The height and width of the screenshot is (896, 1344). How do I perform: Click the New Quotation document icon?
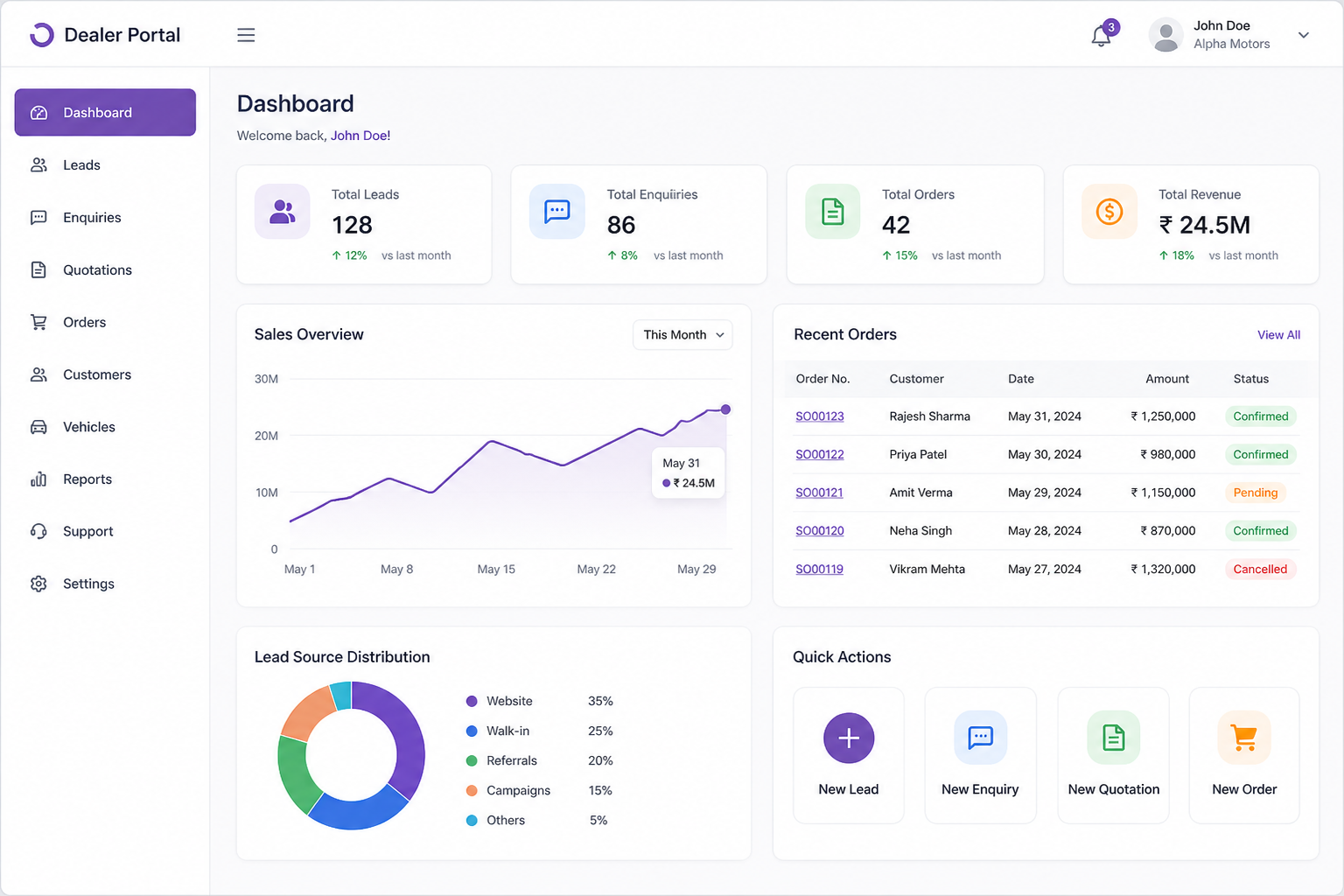pos(1114,738)
